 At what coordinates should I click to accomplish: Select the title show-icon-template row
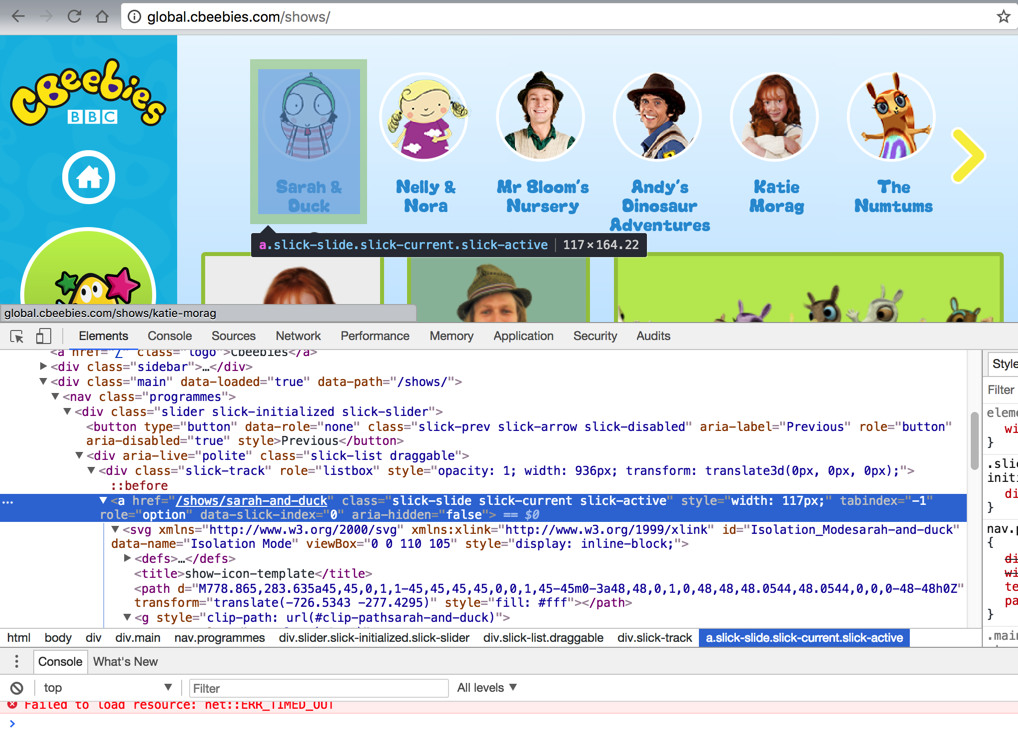253,573
